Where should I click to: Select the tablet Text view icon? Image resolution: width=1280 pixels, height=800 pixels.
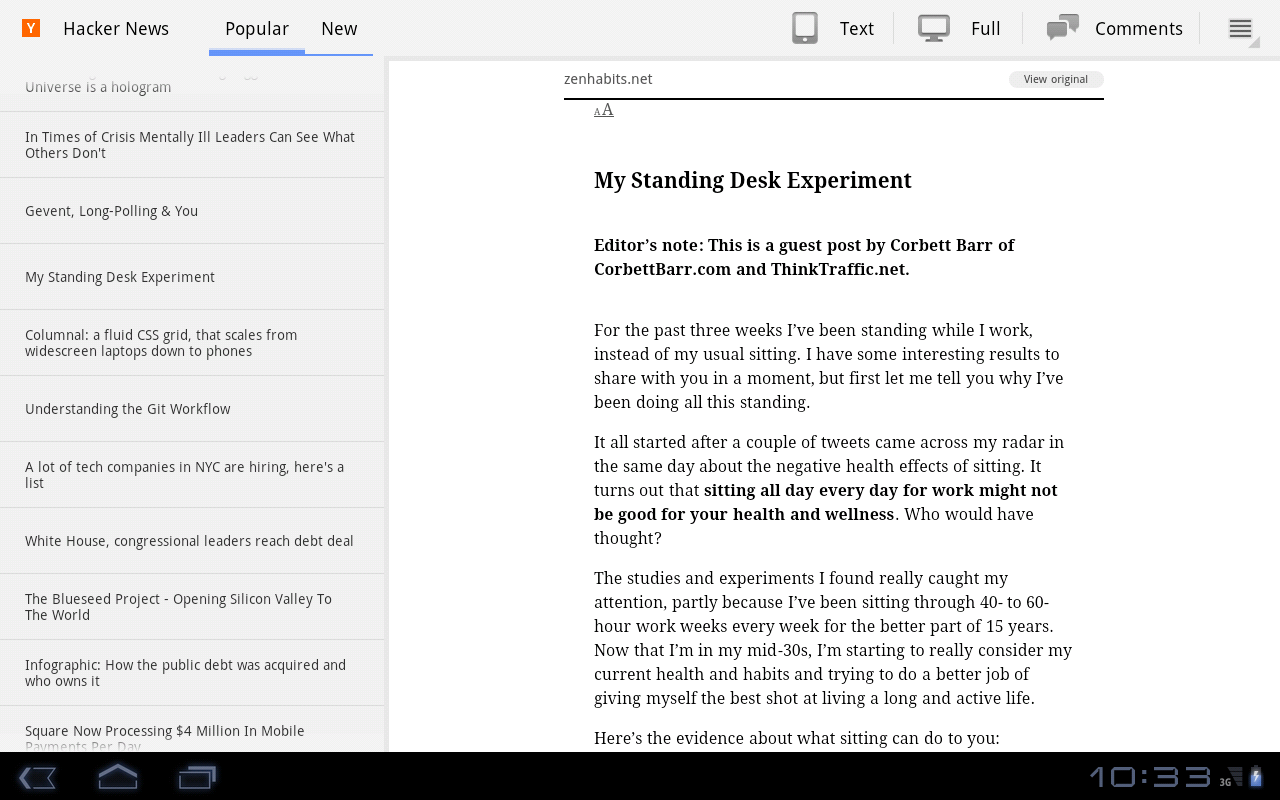click(x=805, y=28)
